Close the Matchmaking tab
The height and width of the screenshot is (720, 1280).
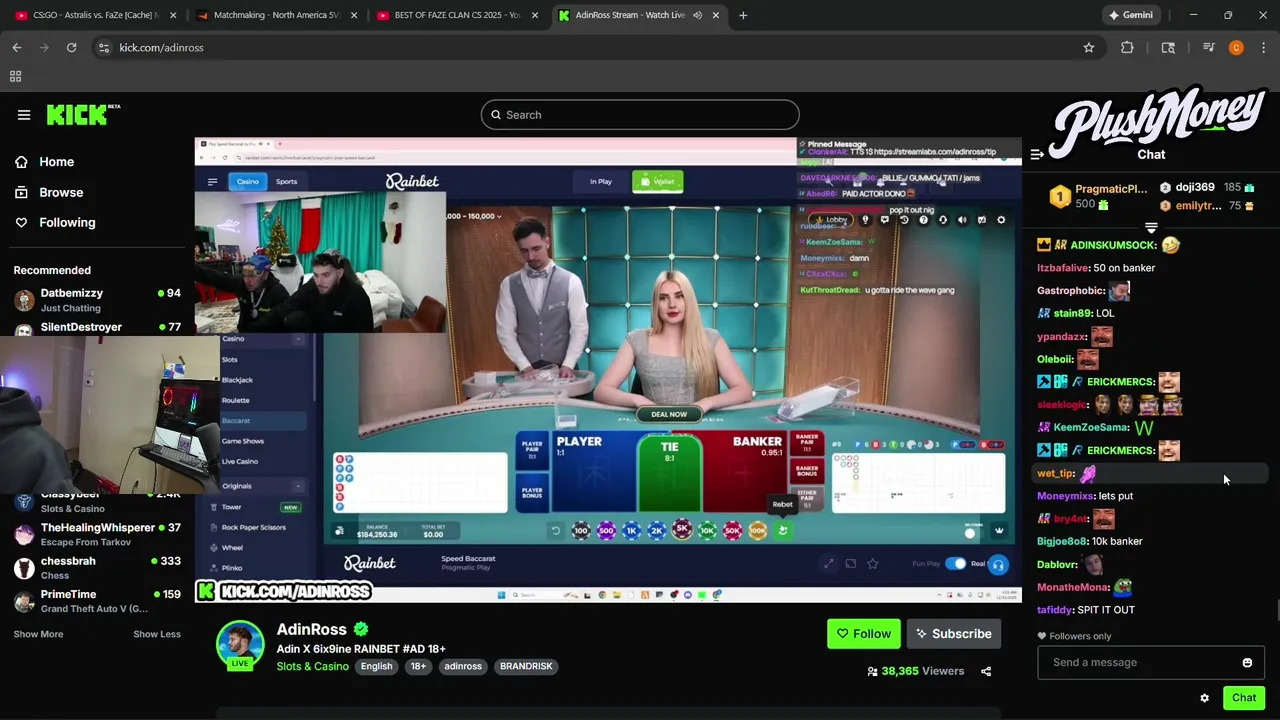point(353,15)
